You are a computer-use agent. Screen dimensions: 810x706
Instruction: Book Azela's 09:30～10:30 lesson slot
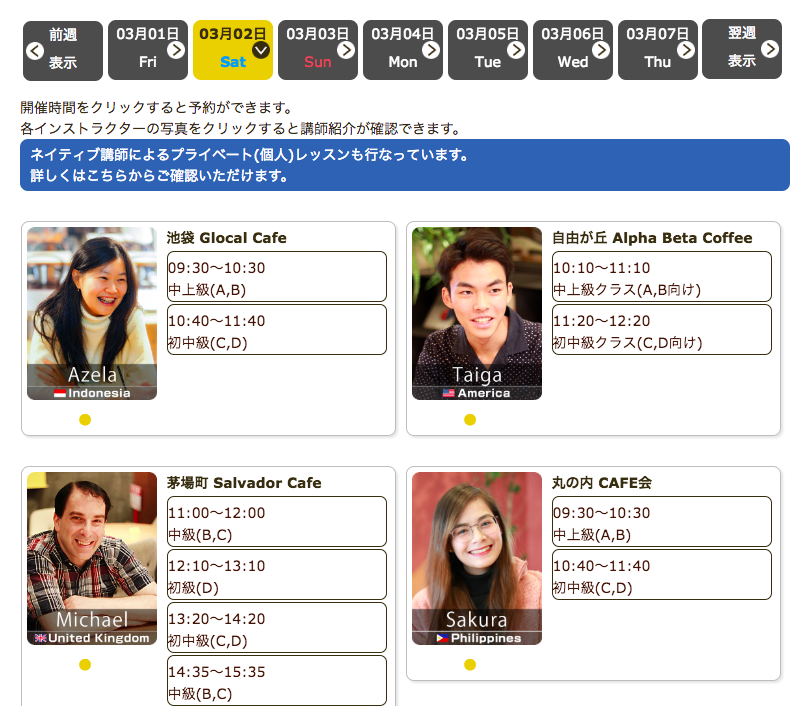click(276, 277)
